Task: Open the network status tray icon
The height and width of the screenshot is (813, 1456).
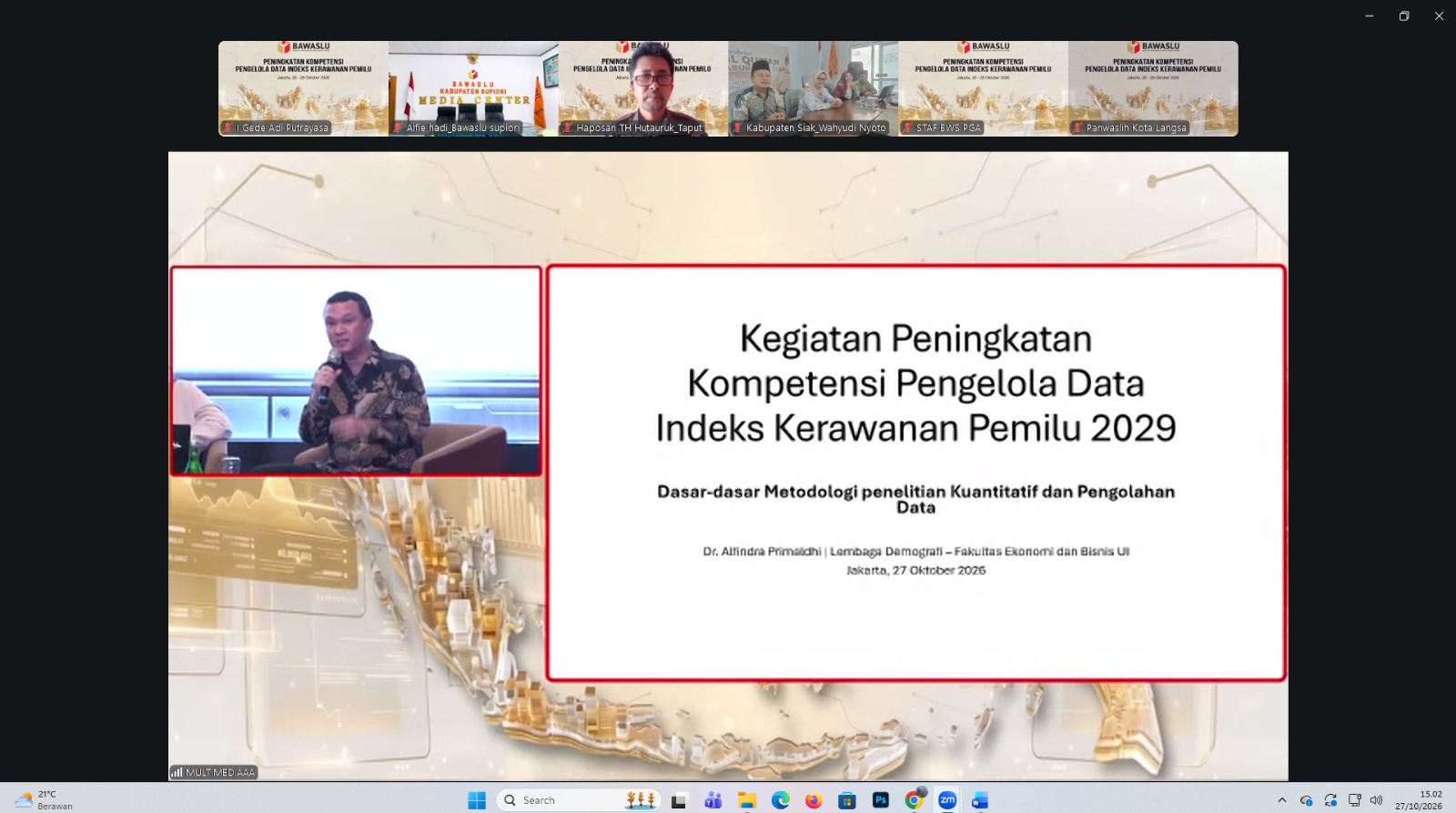Action: point(1354,800)
